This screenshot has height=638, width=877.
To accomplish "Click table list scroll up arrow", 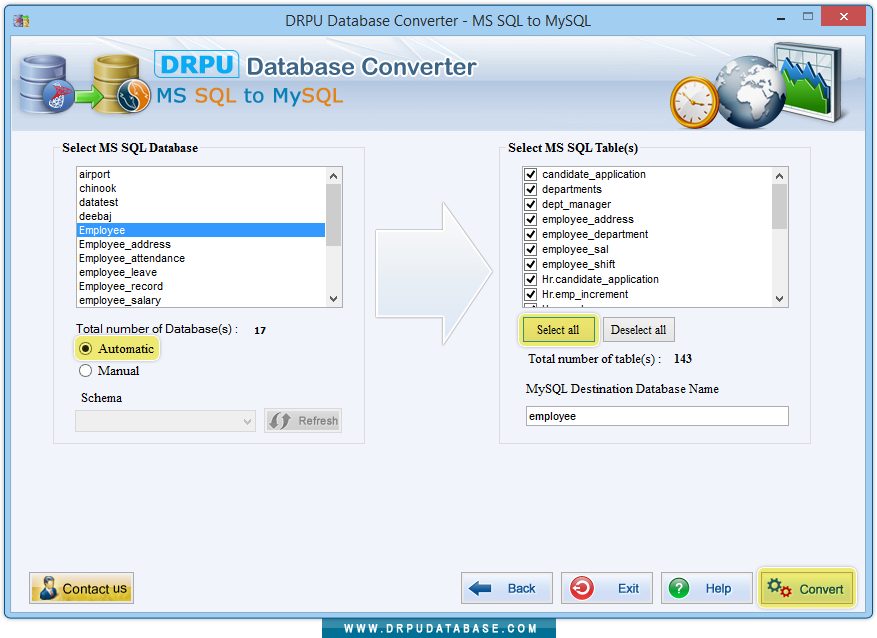I will click(x=779, y=176).
